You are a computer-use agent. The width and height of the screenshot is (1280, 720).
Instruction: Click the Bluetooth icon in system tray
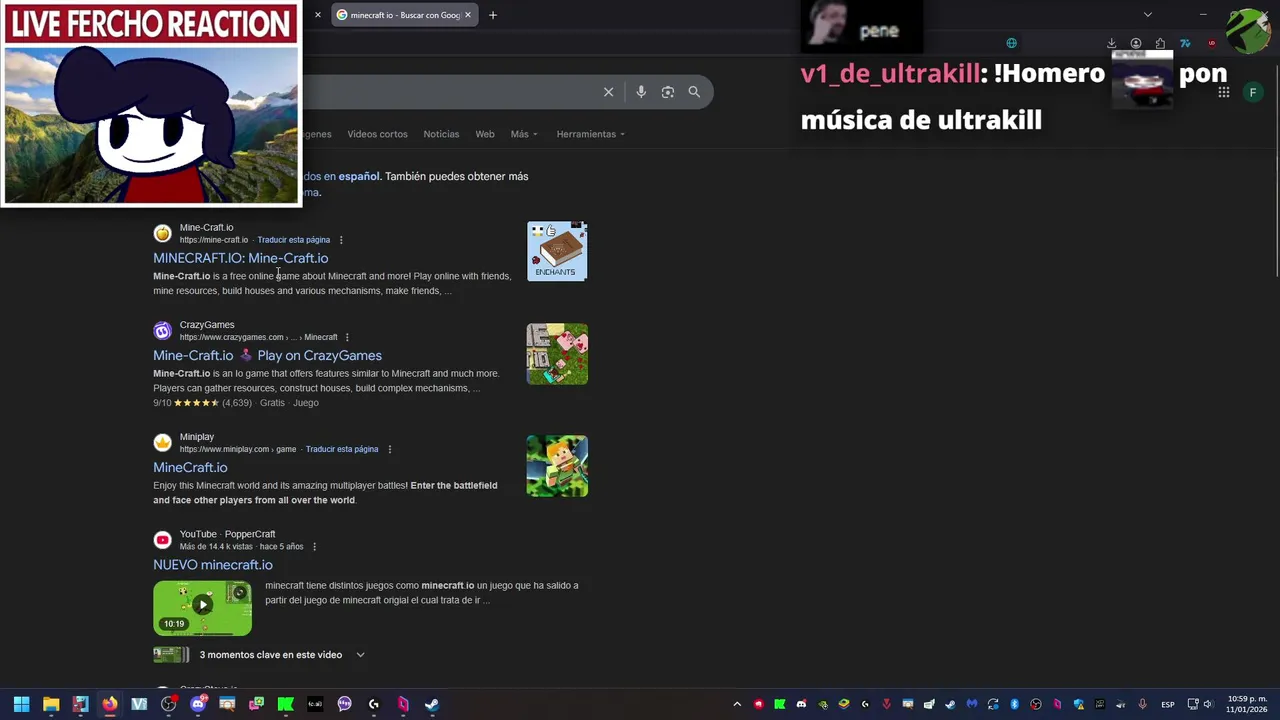[x=1014, y=704]
